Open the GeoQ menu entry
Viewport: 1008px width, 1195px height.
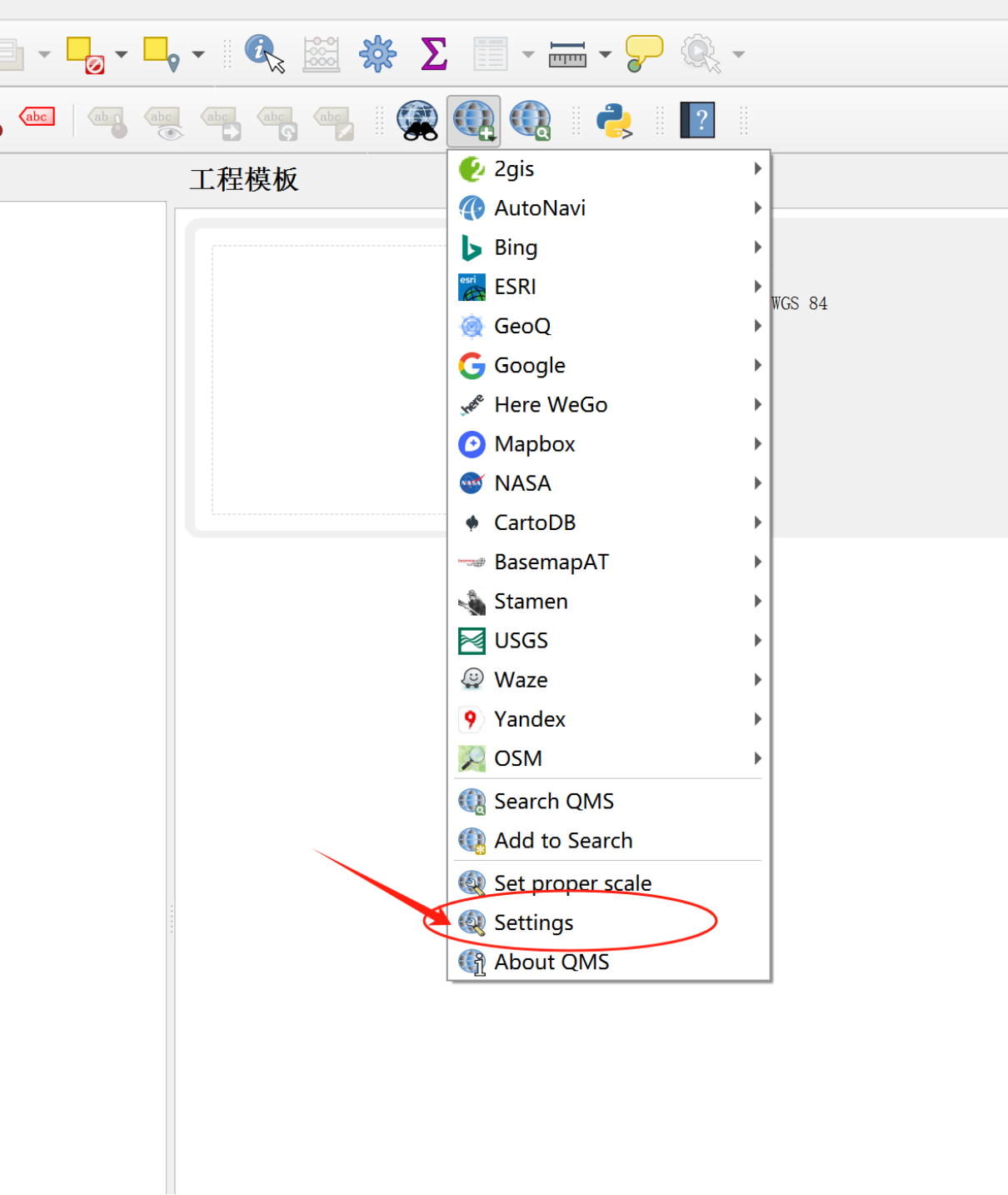[609, 326]
